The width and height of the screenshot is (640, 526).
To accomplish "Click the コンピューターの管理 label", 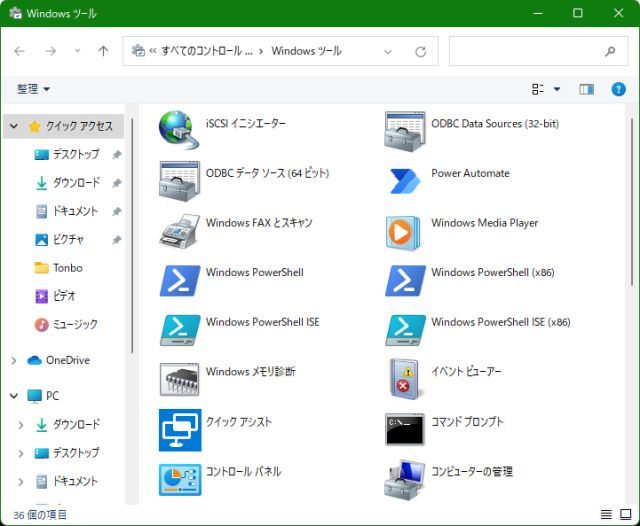I will (472, 471).
